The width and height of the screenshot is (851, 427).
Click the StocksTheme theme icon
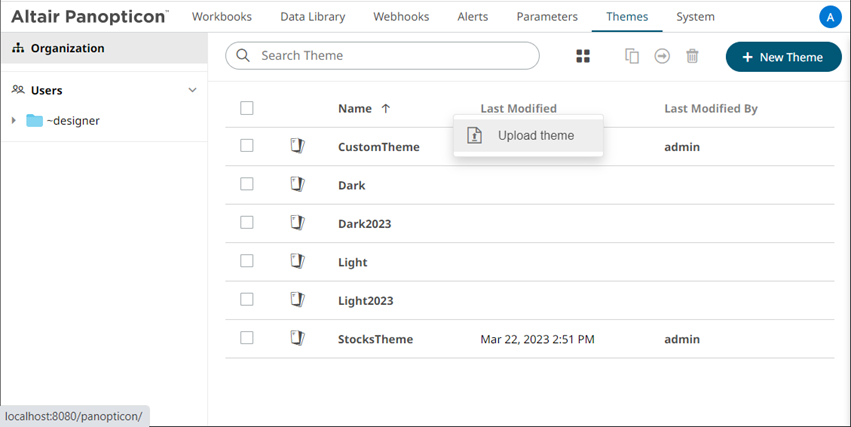[297, 339]
